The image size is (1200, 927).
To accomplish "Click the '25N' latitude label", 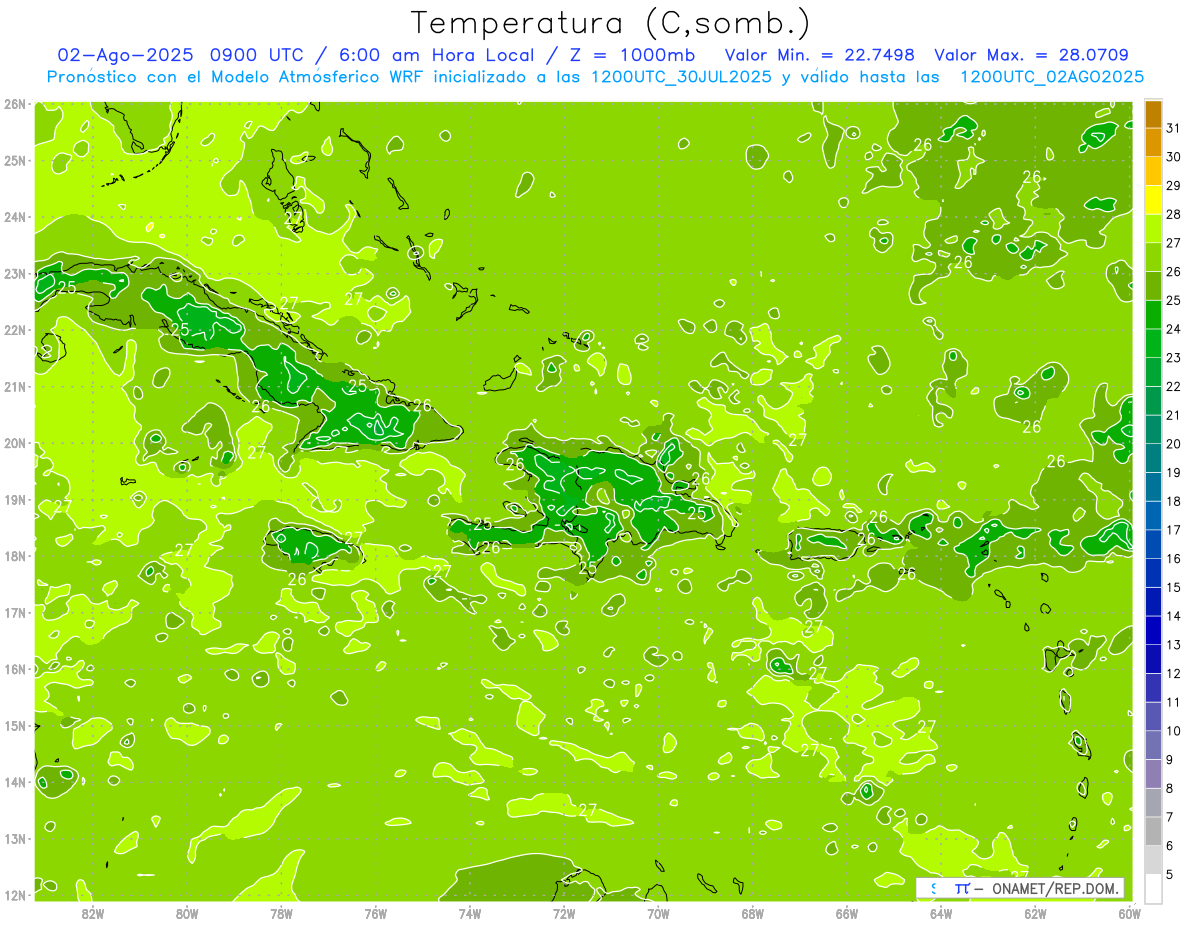I will [x=15, y=160].
